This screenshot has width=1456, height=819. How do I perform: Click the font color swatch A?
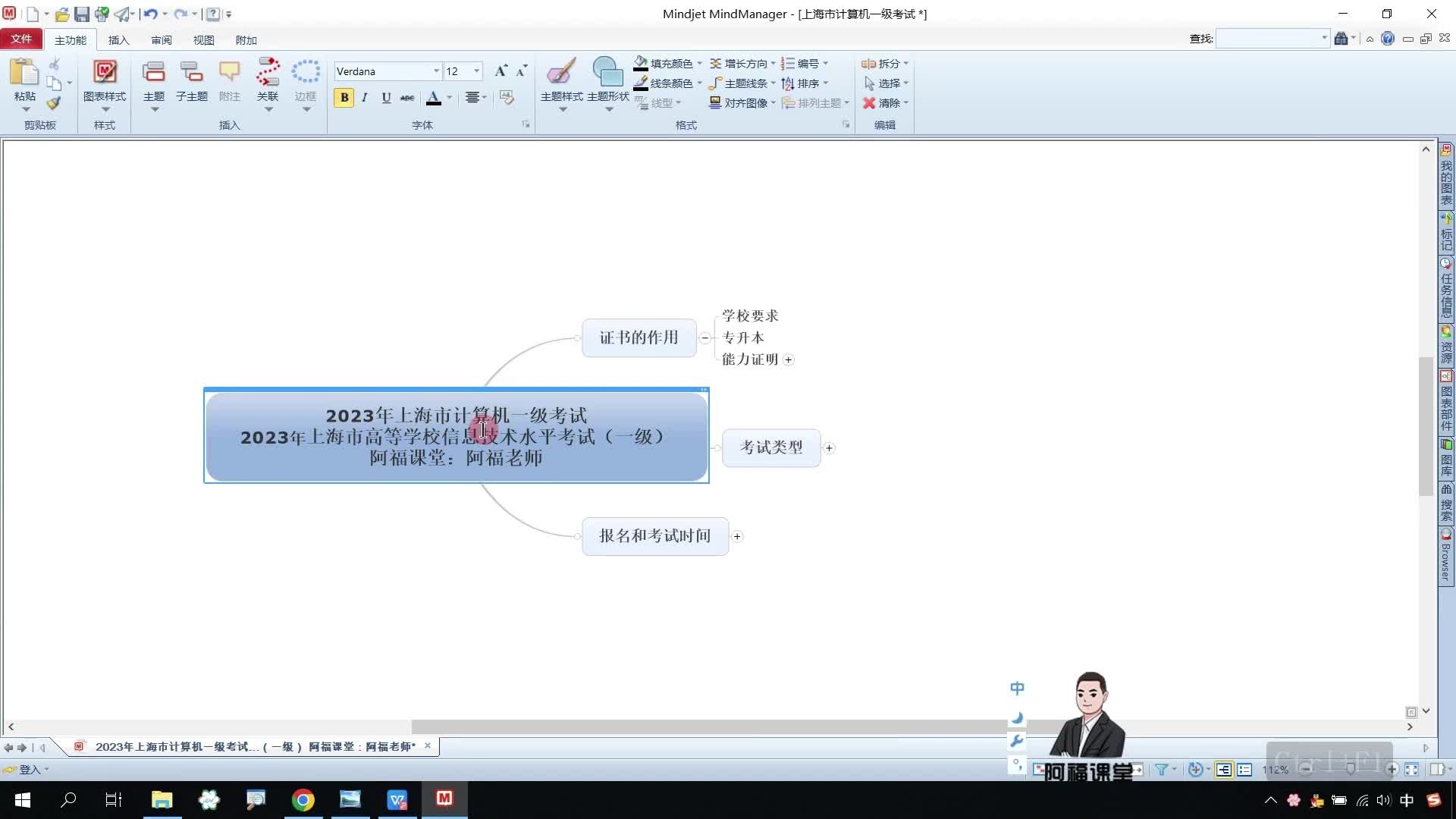[434, 97]
